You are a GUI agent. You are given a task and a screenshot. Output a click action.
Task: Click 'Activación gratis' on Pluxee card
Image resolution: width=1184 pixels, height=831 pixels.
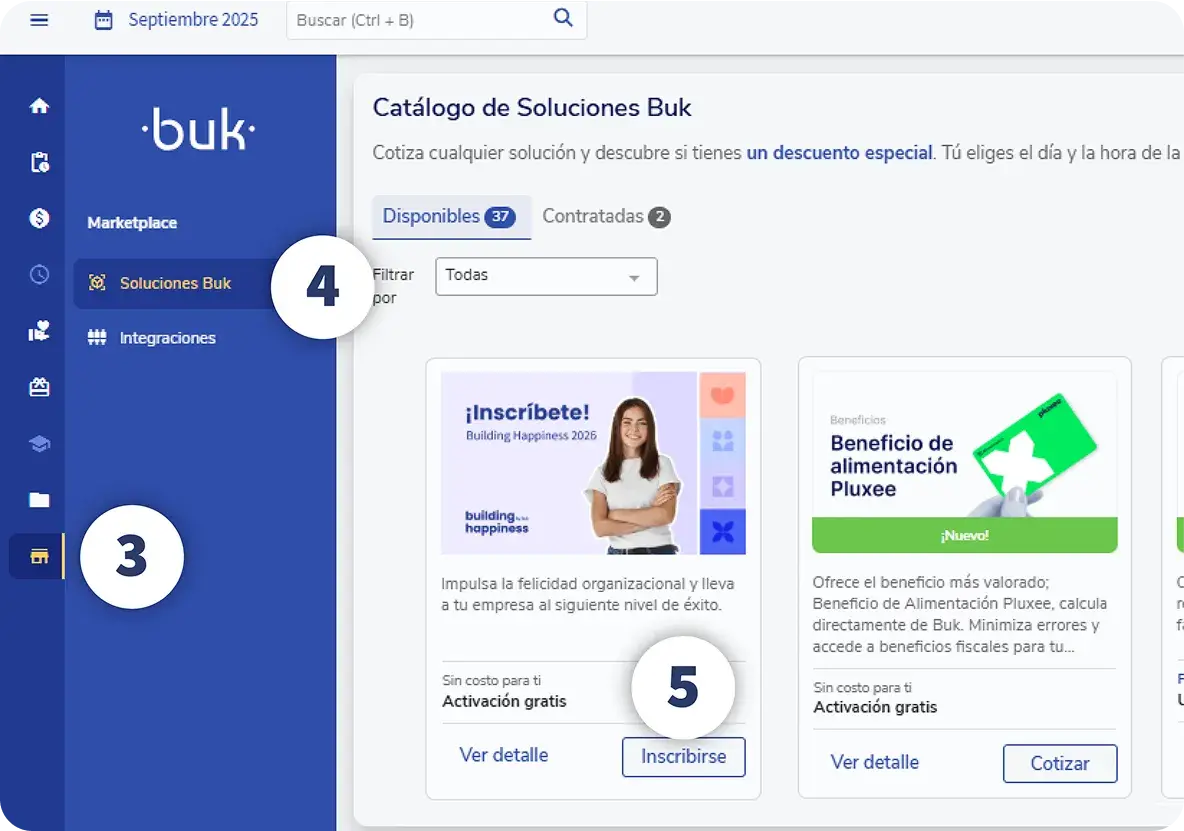tap(875, 707)
